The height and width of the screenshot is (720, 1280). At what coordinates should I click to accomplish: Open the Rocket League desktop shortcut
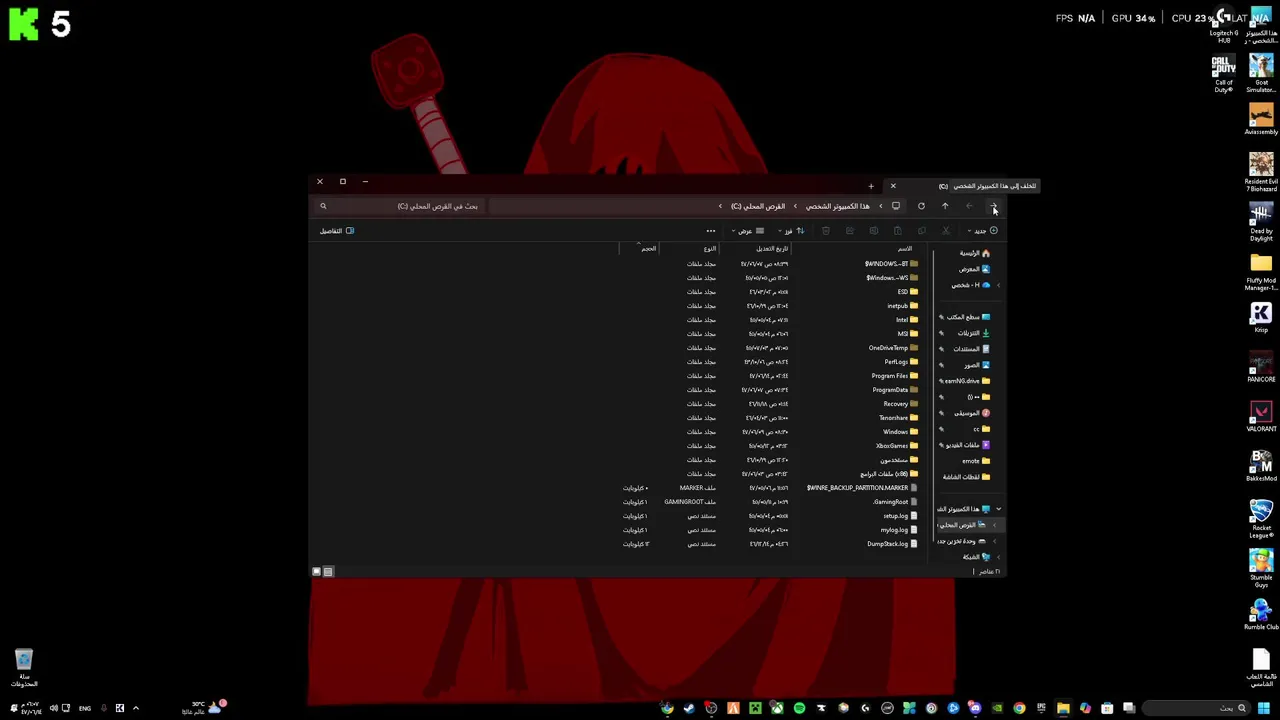tap(1261, 518)
